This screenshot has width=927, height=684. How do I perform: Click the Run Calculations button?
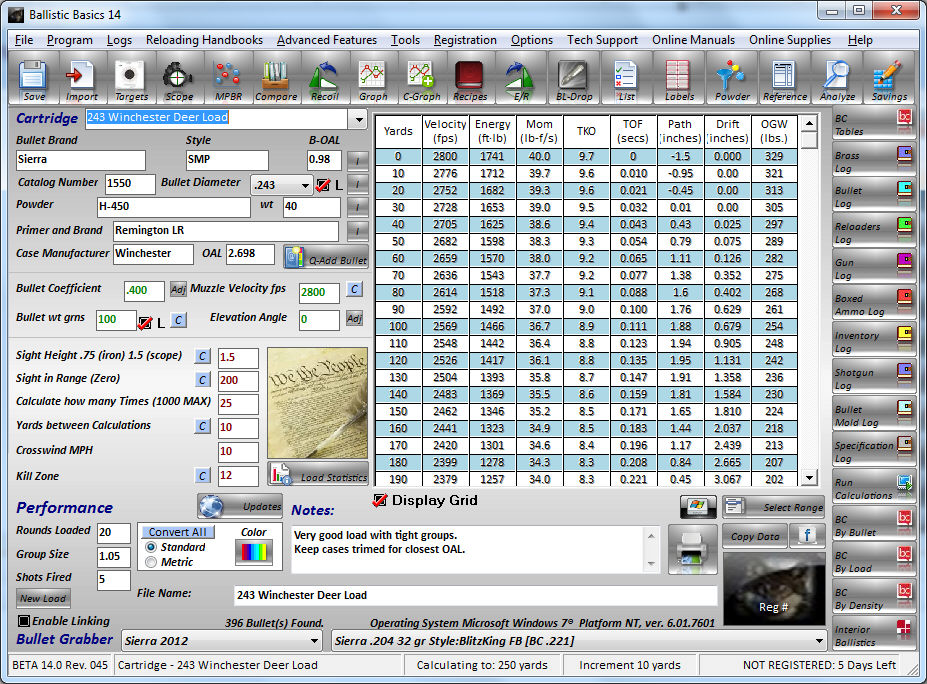pos(874,488)
